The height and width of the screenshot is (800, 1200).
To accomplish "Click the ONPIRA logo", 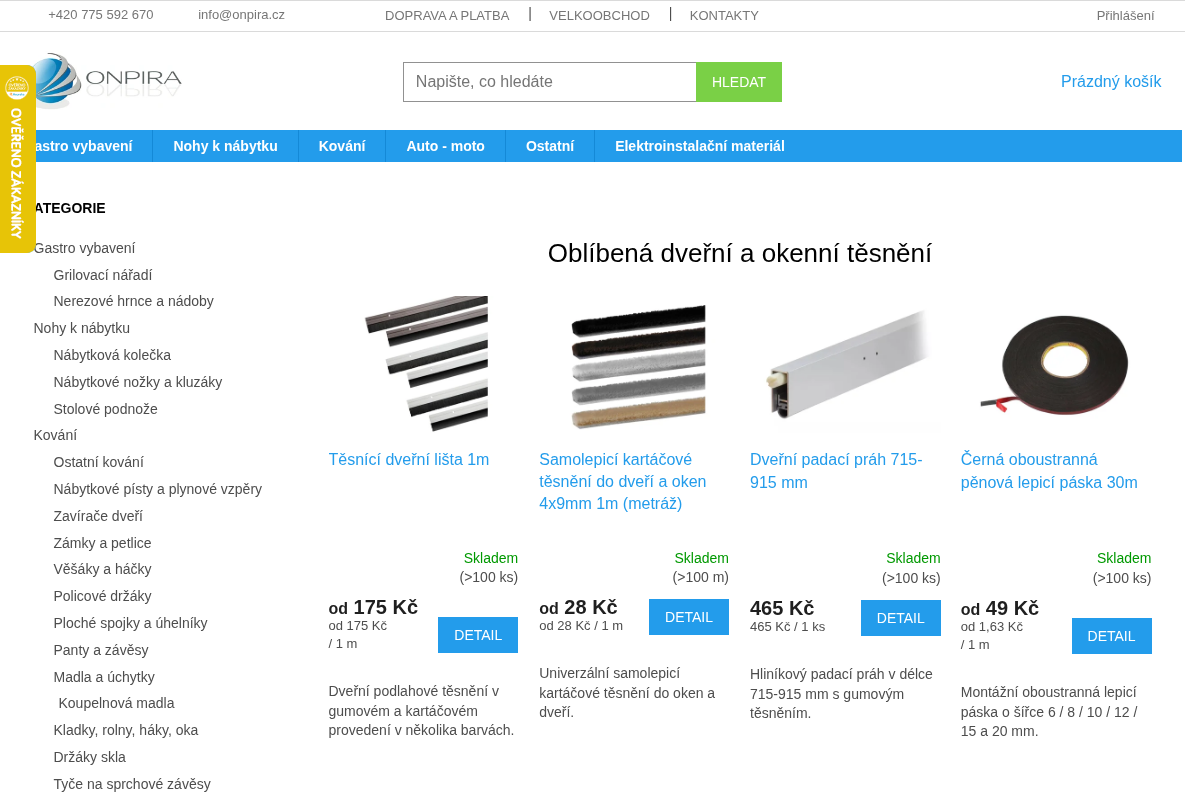I will click(107, 80).
